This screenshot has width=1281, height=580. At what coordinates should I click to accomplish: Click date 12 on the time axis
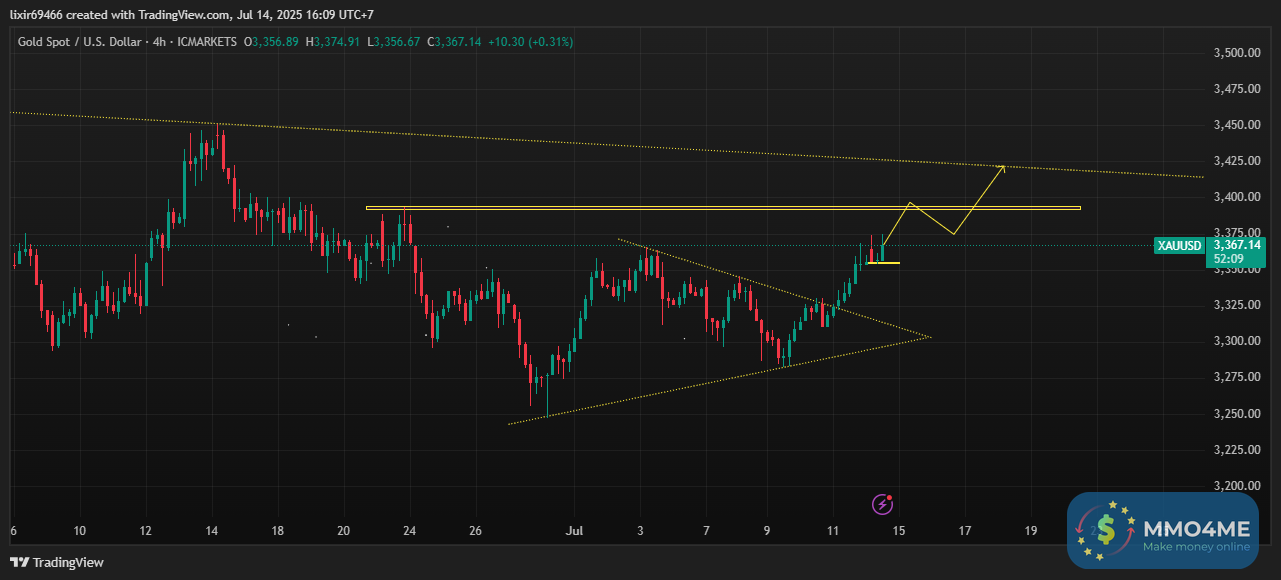tap(146, 530)
